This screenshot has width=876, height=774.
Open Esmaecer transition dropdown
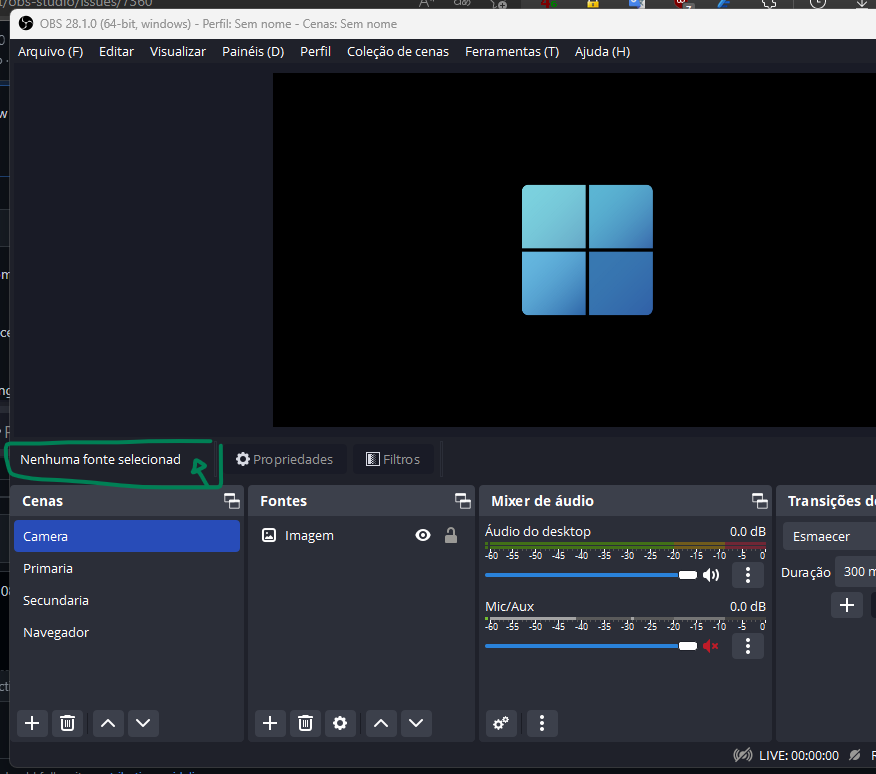830,536
